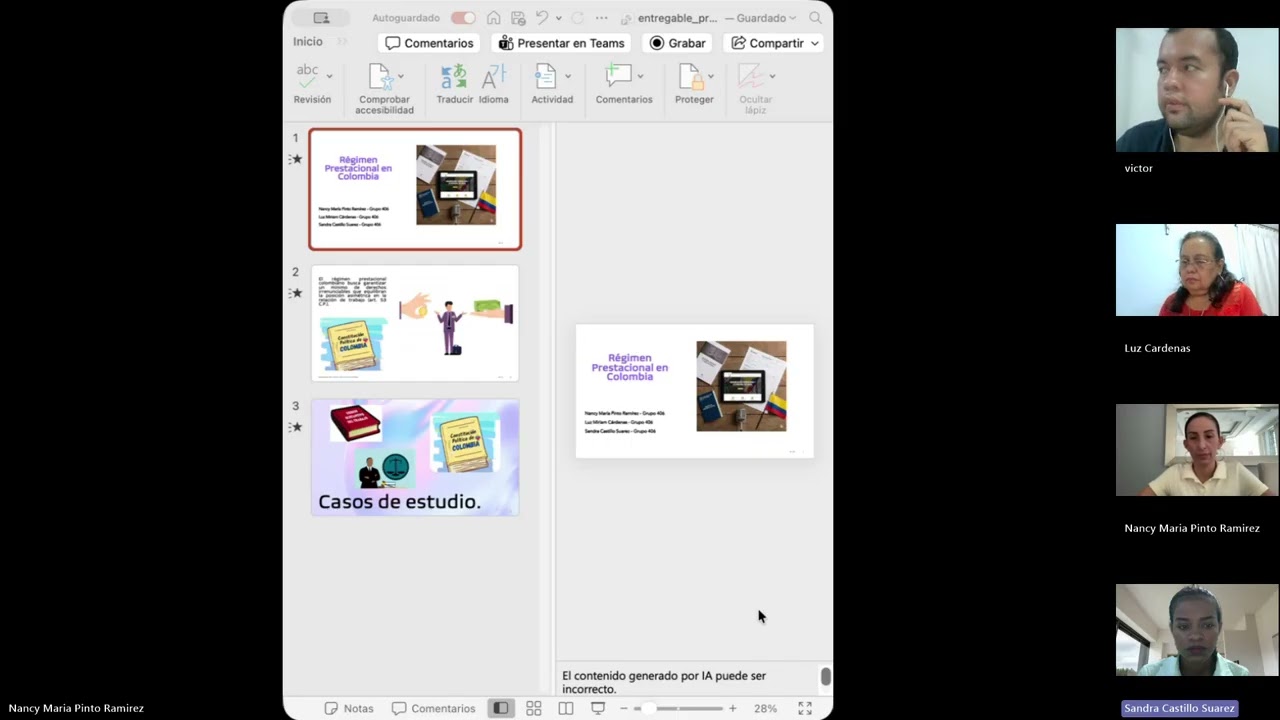Image resolution: width=1280 pixels, height=720 pixels.
Task: Toggle the Autoguardado switch
Action: pyautogui.click(x=463, y=17)
